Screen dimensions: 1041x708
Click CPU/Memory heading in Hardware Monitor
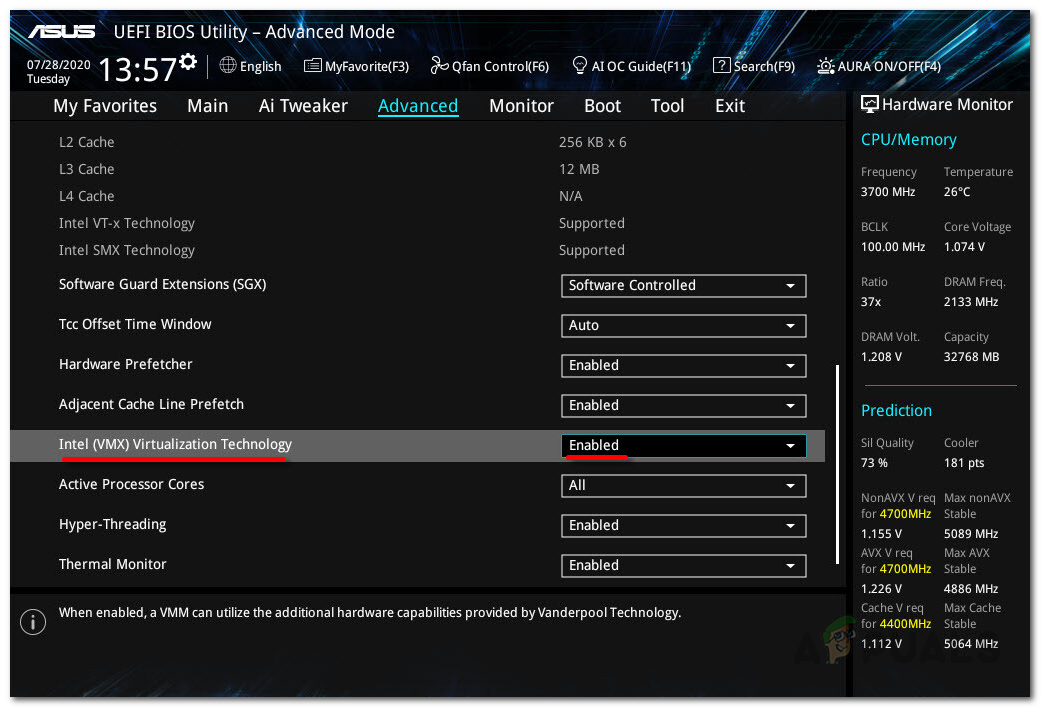click(908, 140)
